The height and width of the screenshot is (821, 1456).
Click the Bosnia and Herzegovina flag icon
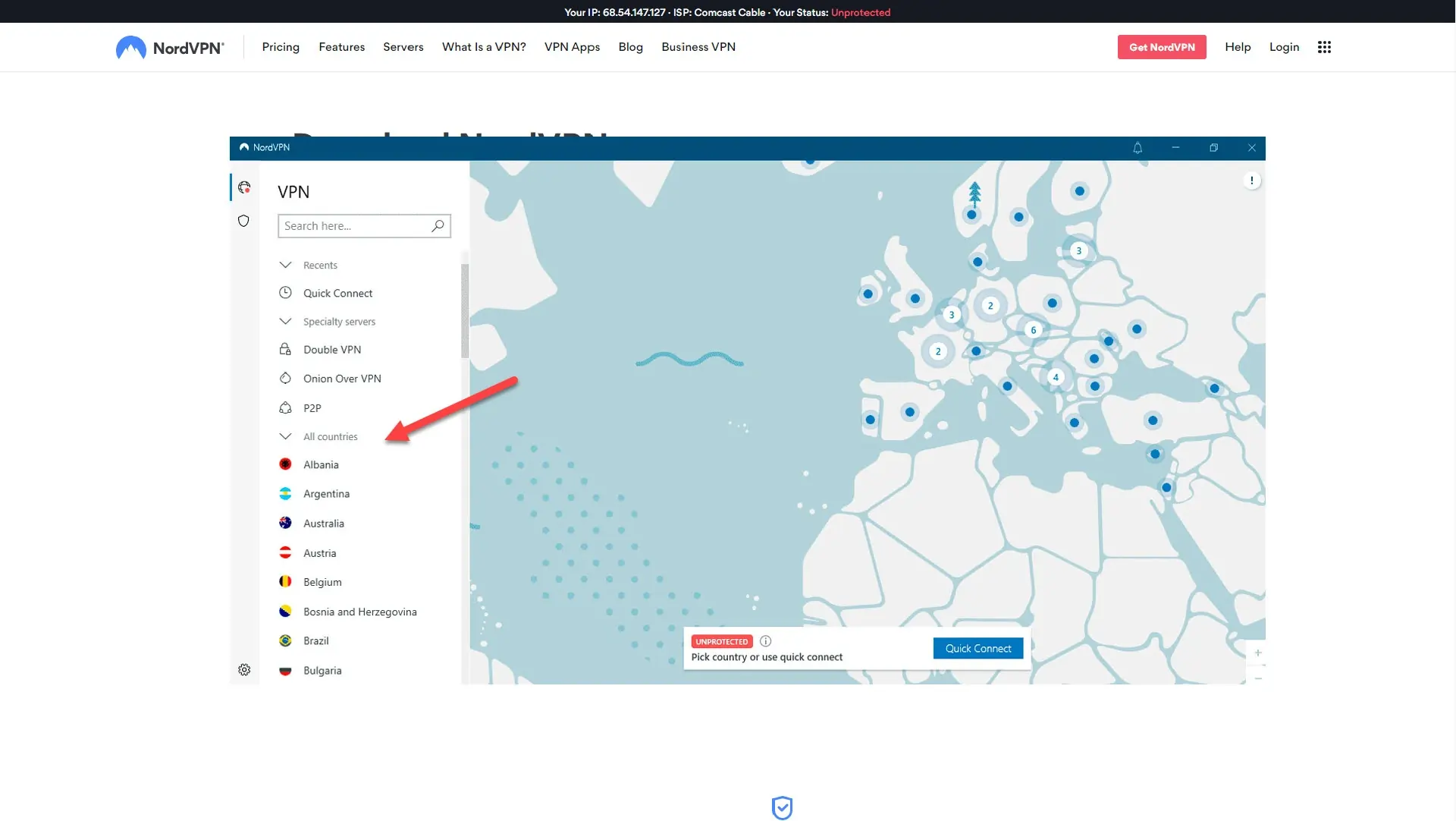point(285,611)
